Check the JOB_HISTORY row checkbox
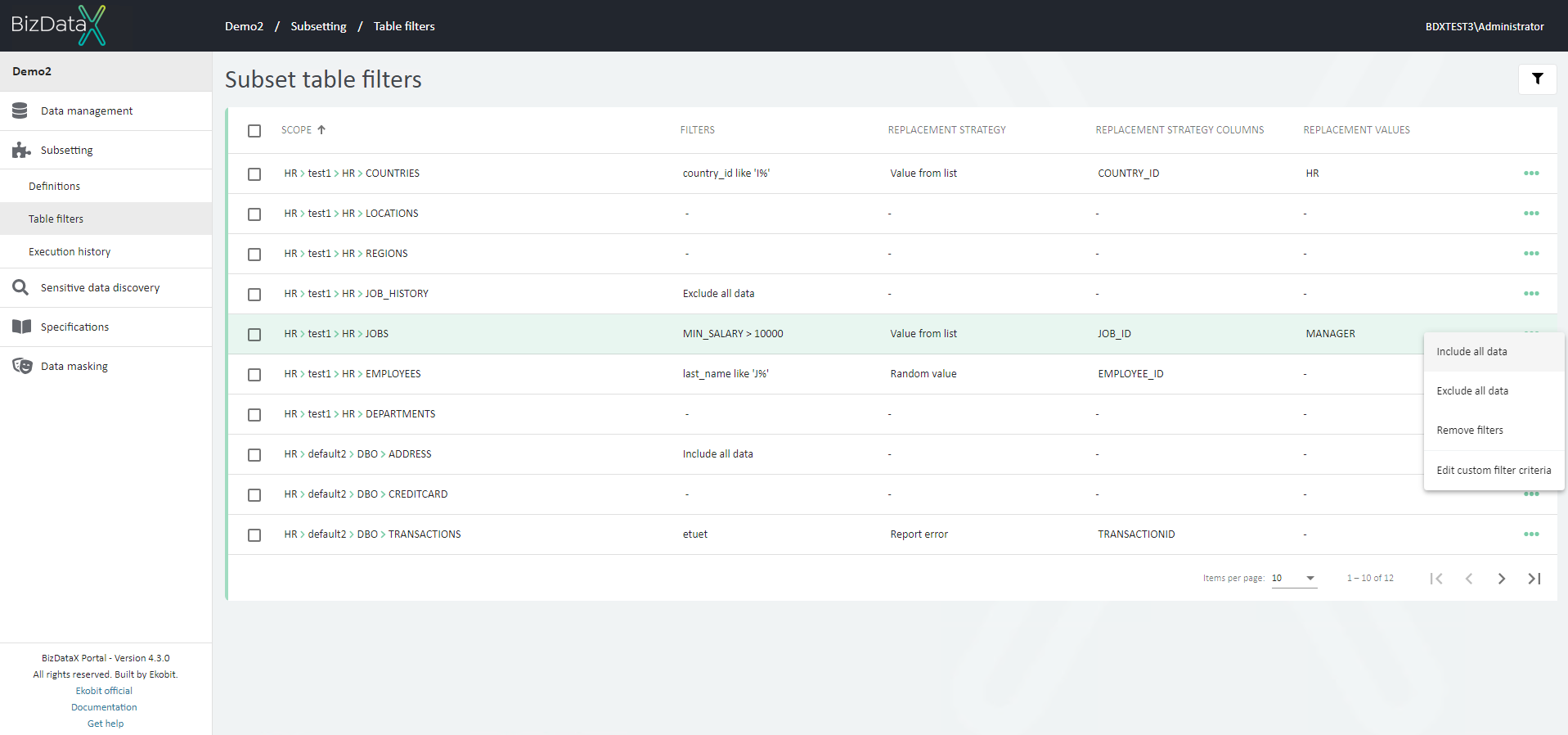Screen dimensions: 1568x735 pyautogui.click(x=254, y=295)
